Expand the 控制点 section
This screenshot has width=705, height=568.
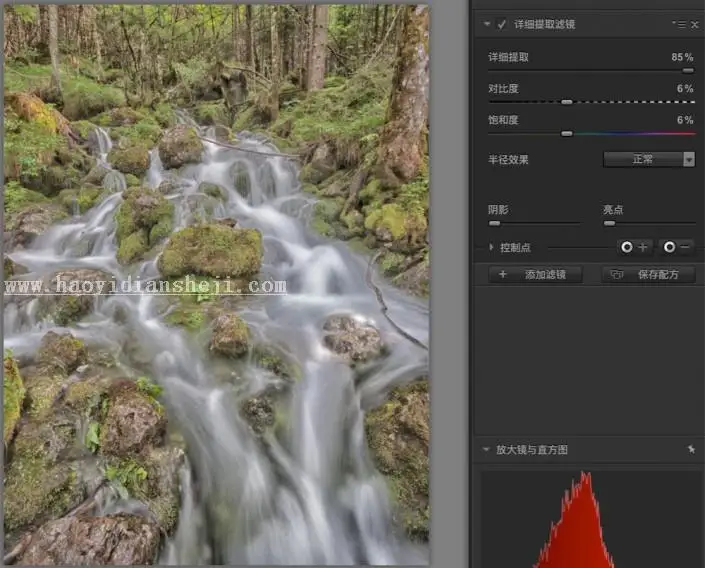pos(491,247)
